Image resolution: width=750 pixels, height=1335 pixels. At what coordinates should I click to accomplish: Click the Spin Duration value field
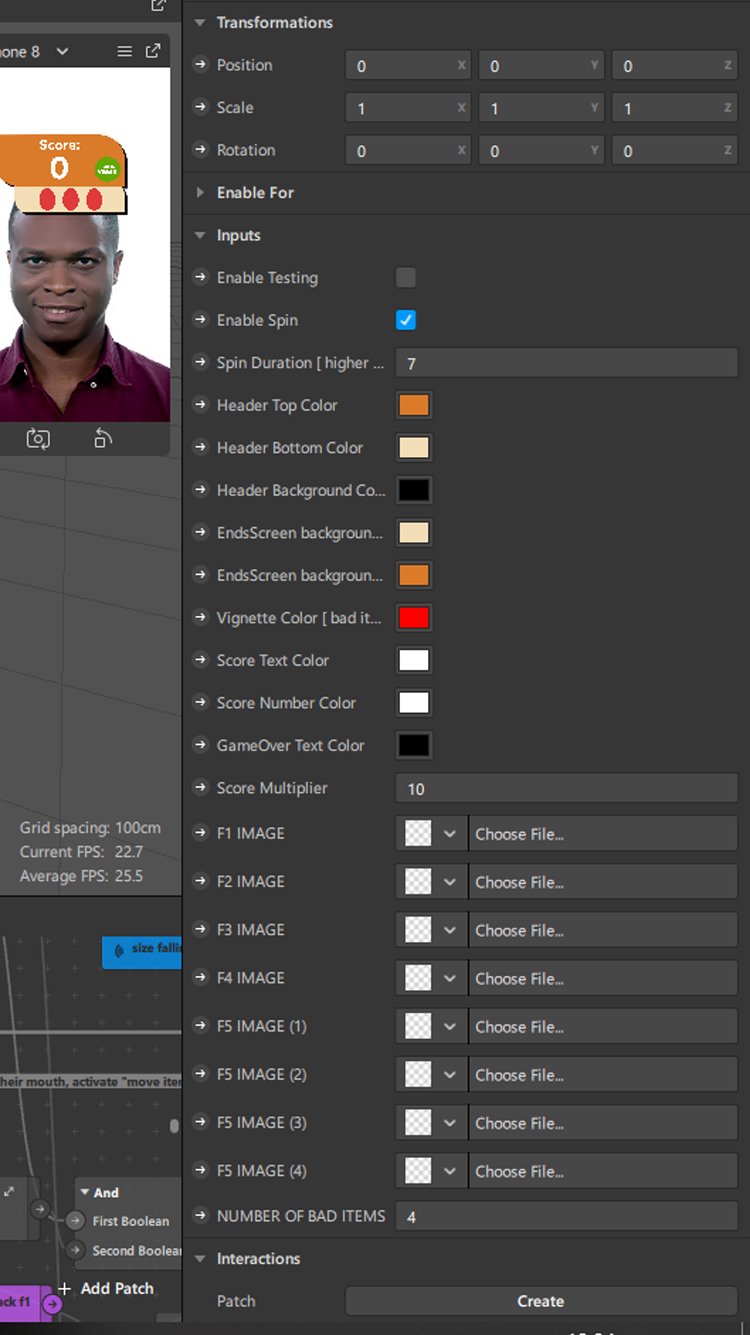[567, 363]
